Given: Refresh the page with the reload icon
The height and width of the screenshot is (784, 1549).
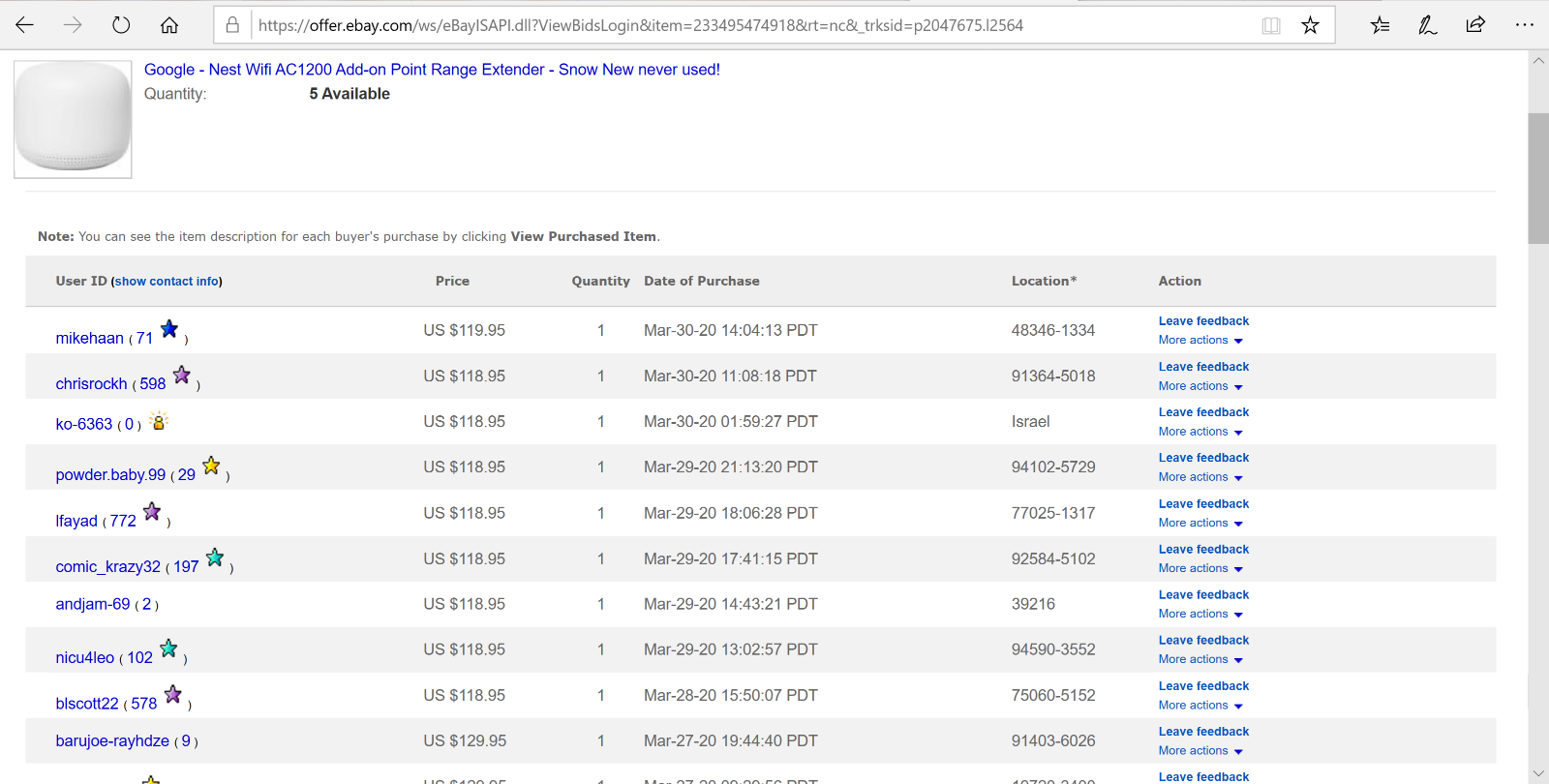Looking at the screenshot, I should coord(121,25).
